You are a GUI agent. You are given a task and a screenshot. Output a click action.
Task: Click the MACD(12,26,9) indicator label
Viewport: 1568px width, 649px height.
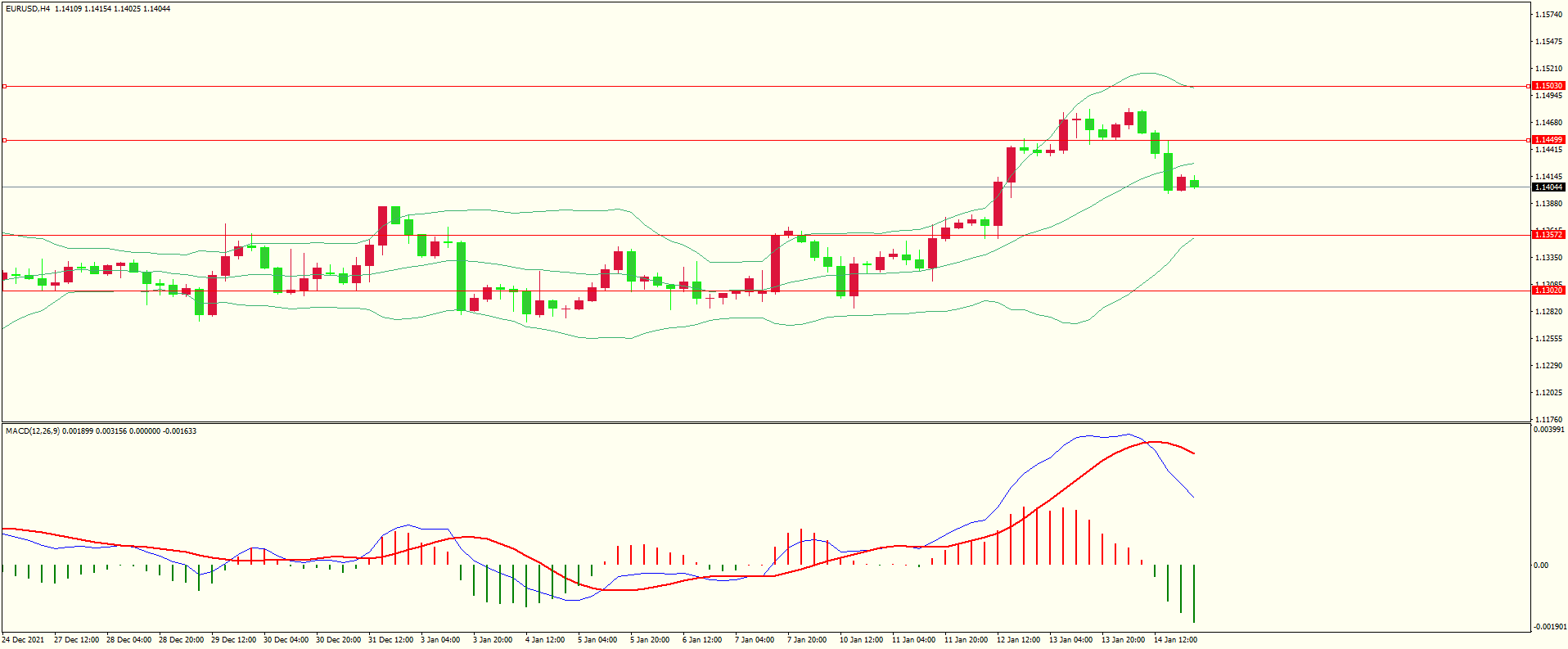[x=32, y=431]
